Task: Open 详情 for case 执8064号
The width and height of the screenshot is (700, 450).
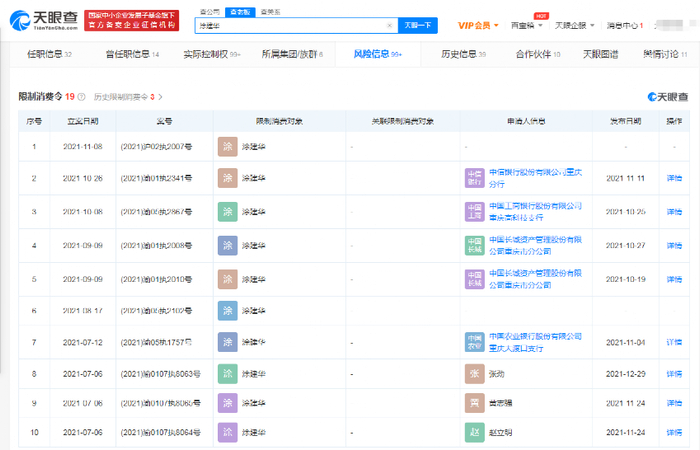Action: point(674,432)
